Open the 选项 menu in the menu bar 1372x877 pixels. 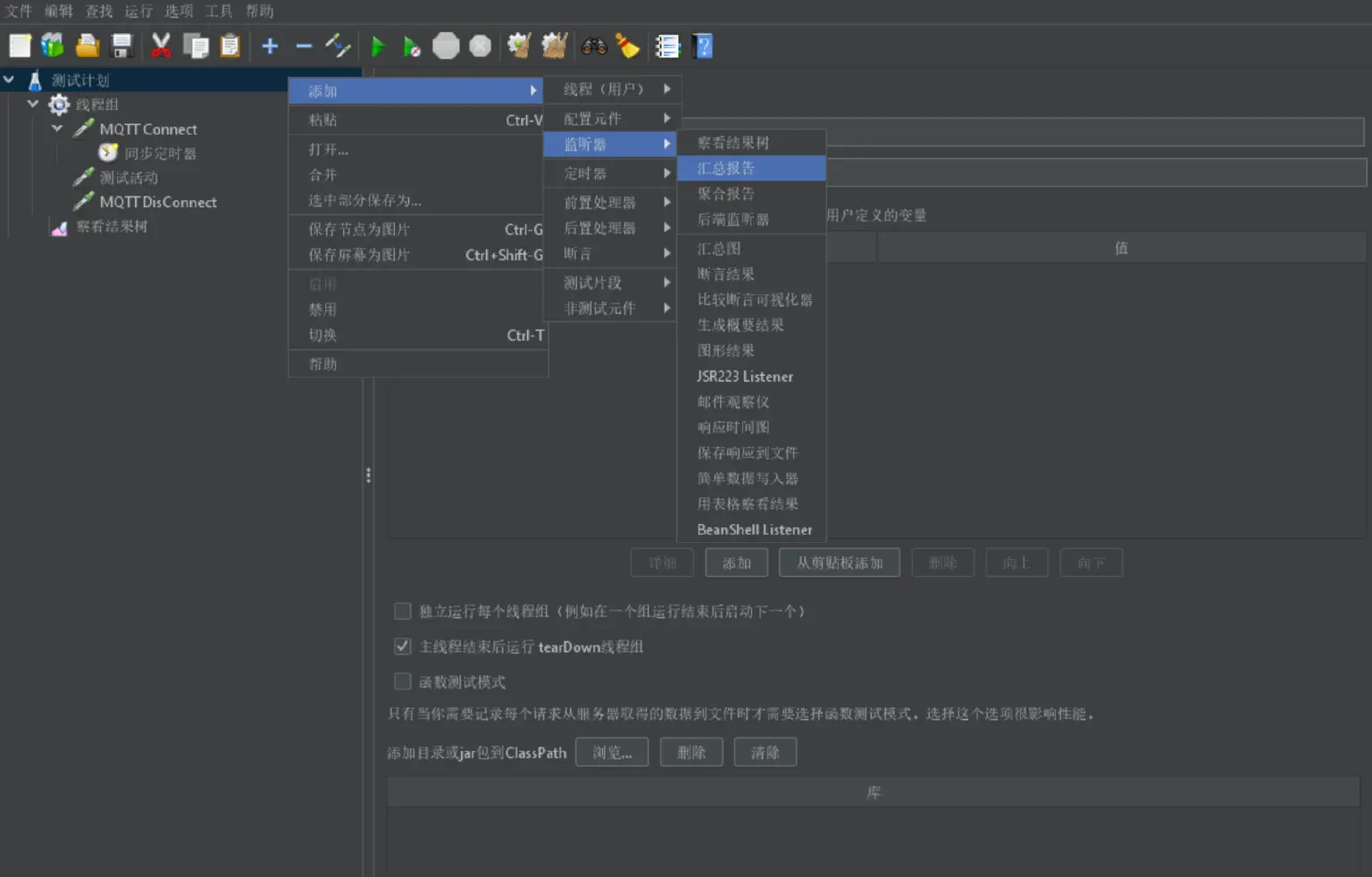pyautogui.click(x=177, y=11)
